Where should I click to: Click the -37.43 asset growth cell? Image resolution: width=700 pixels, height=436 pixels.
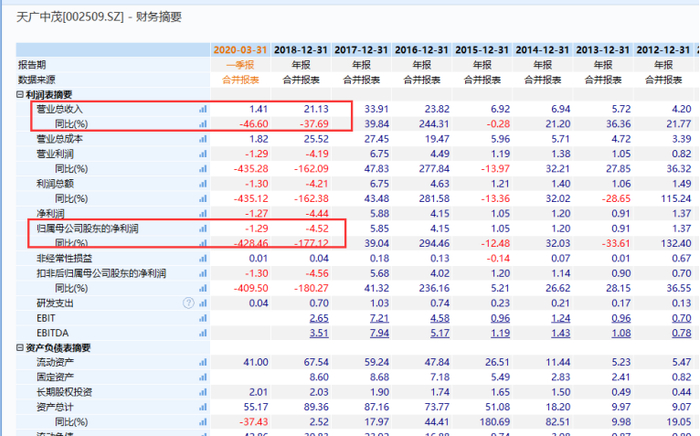pyautogui.click(x=254, y=422)
